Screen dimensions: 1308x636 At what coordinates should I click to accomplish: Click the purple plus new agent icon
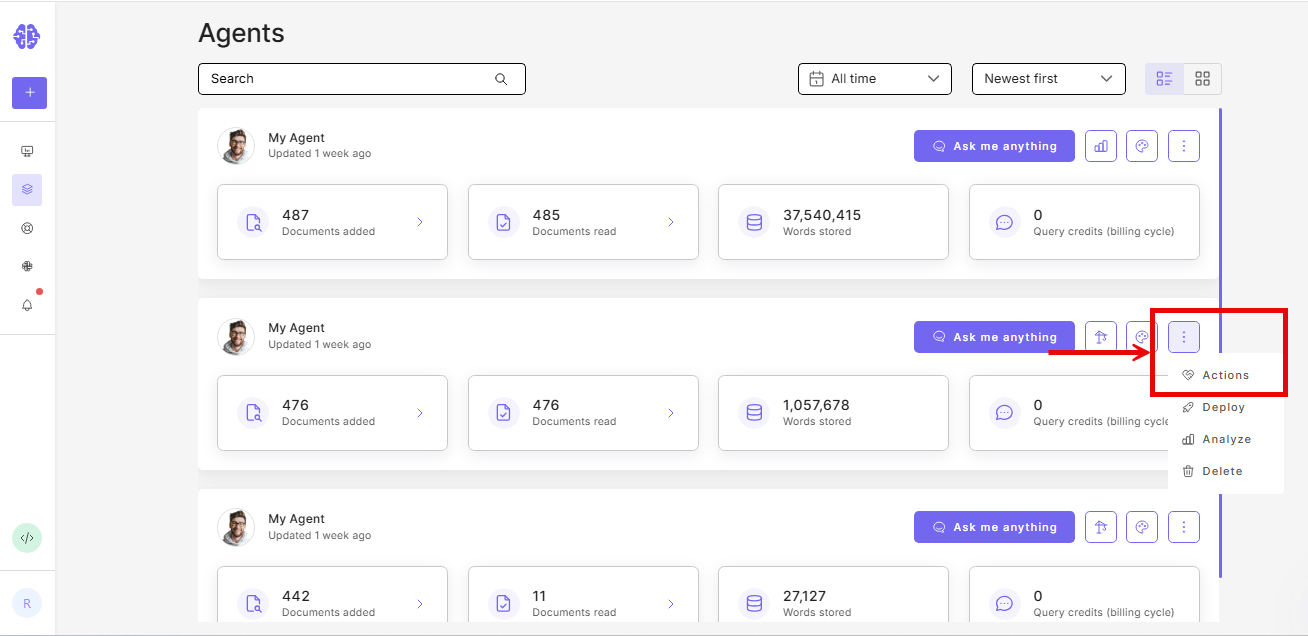click(x=29, y=93)
